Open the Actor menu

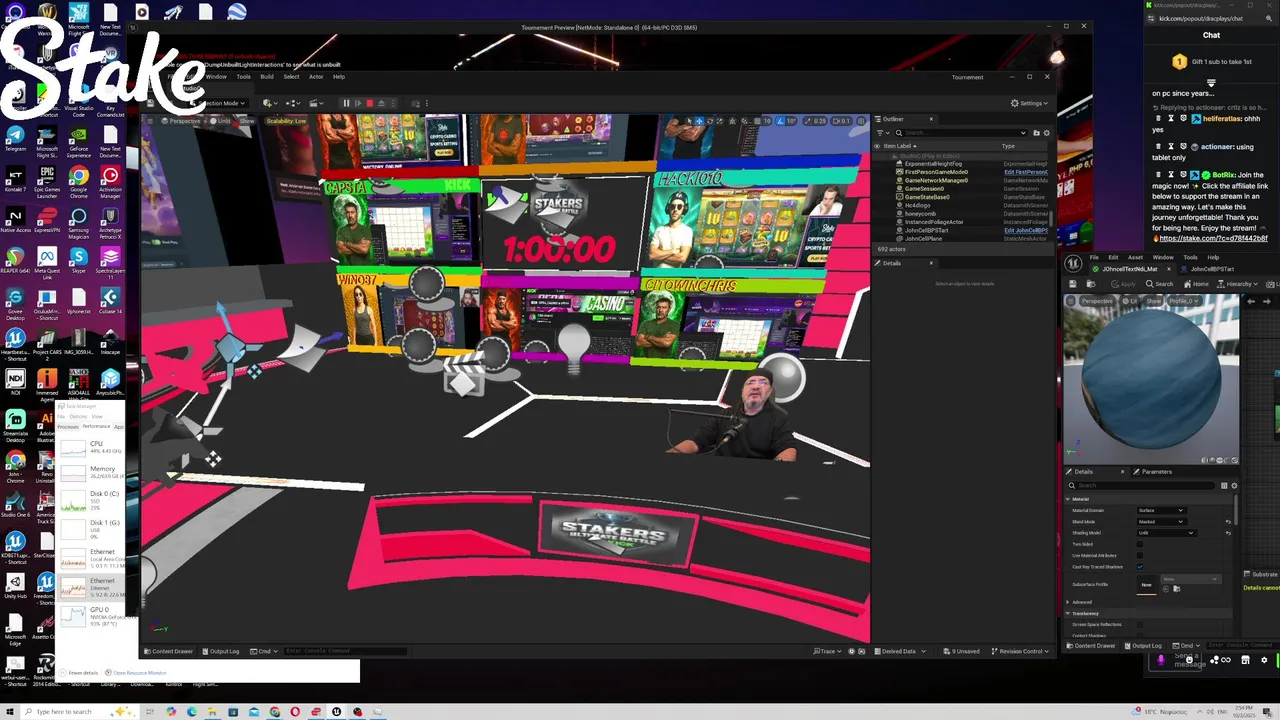point(316,76)
